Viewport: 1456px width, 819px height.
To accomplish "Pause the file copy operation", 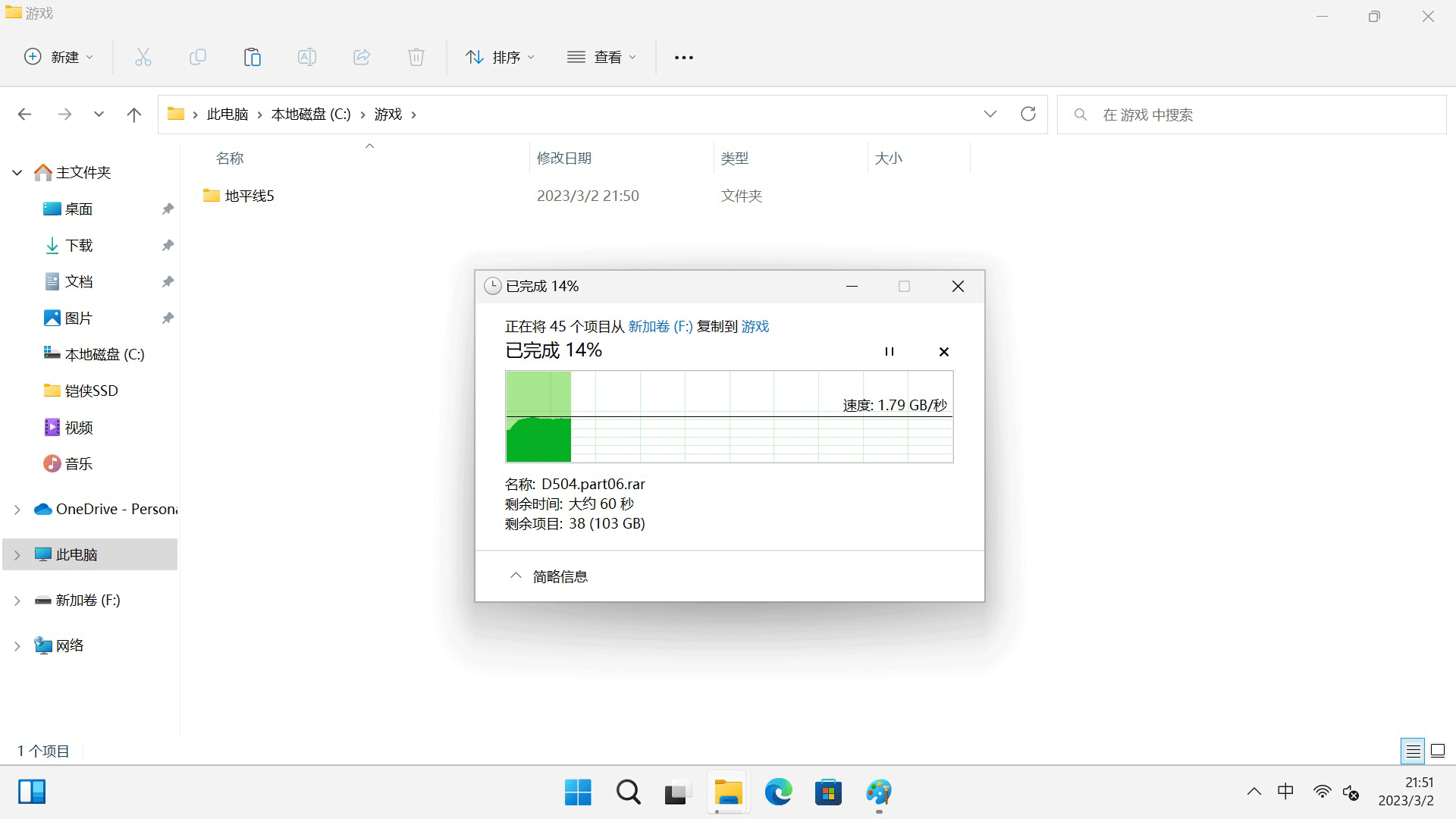I will [x=890, y=352].
